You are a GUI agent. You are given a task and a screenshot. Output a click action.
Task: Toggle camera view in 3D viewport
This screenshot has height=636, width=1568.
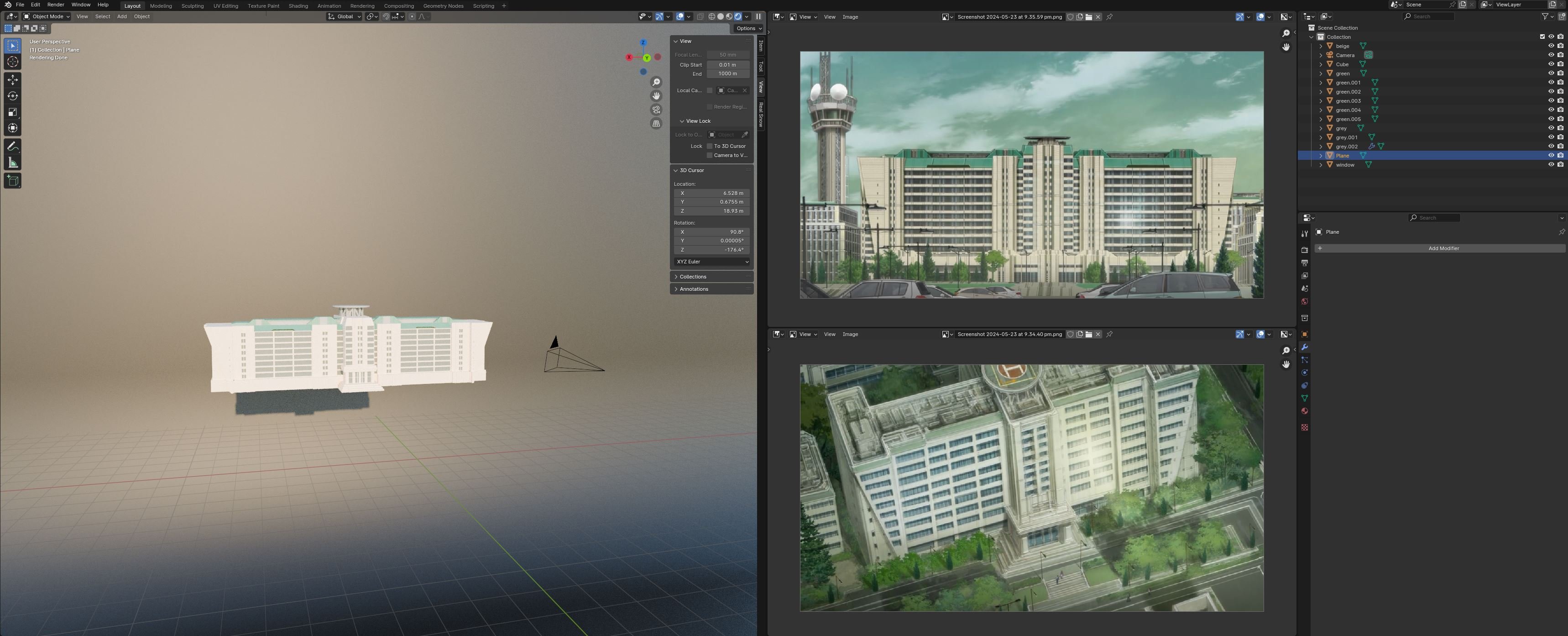656,110
